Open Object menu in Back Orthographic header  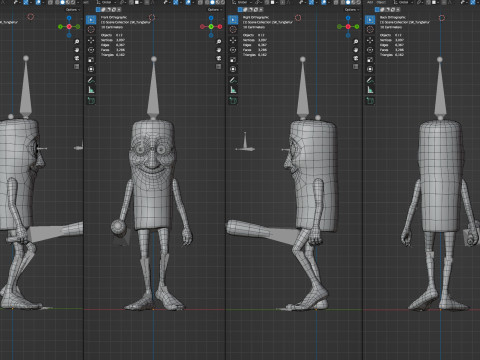point(381,2)
